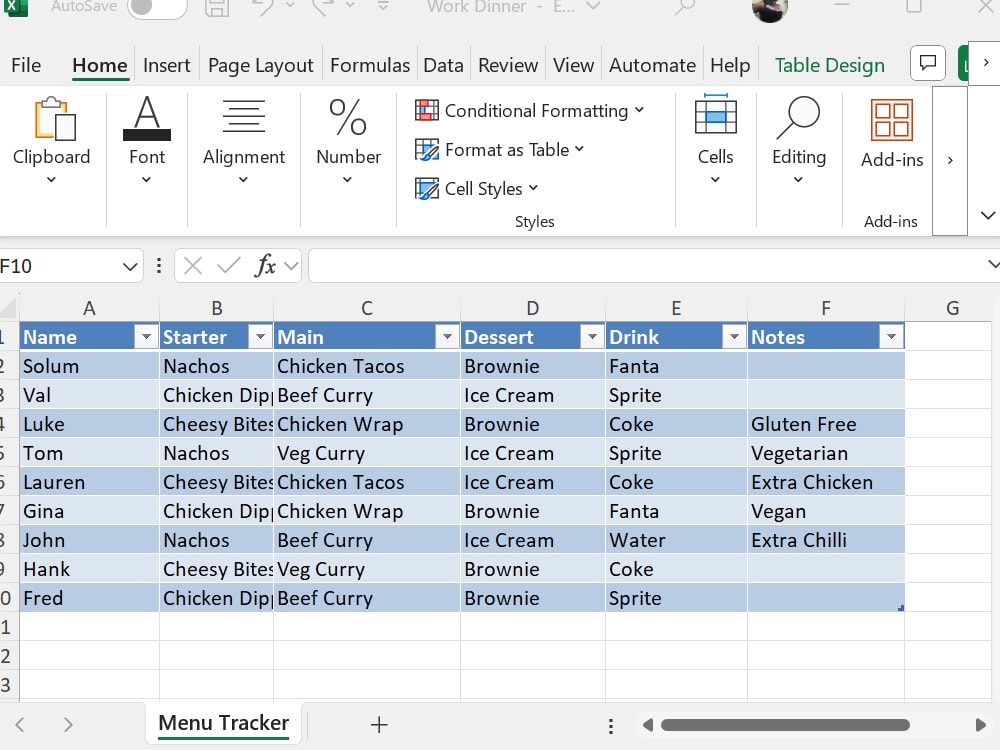Collapse the ribbon with chevron
Image resolution: width=1000 pixels, height=750 pixels.
tap(988, 215)
